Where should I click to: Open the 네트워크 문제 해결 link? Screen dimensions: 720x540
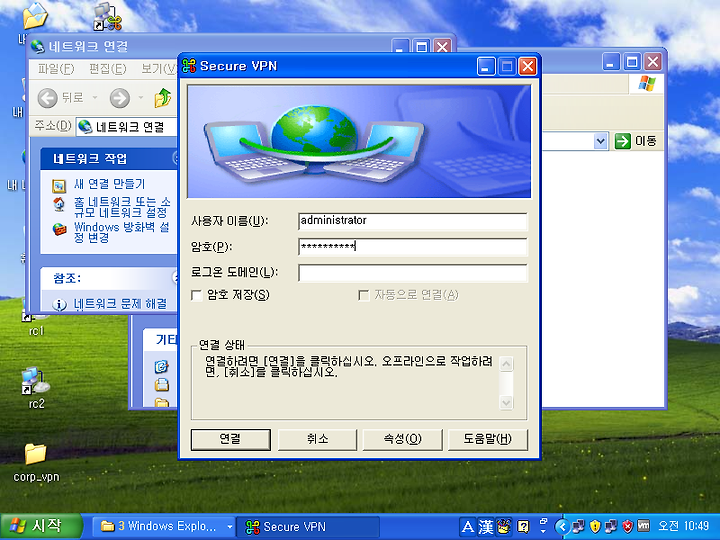pyautogui.click(x=120, y=304)
